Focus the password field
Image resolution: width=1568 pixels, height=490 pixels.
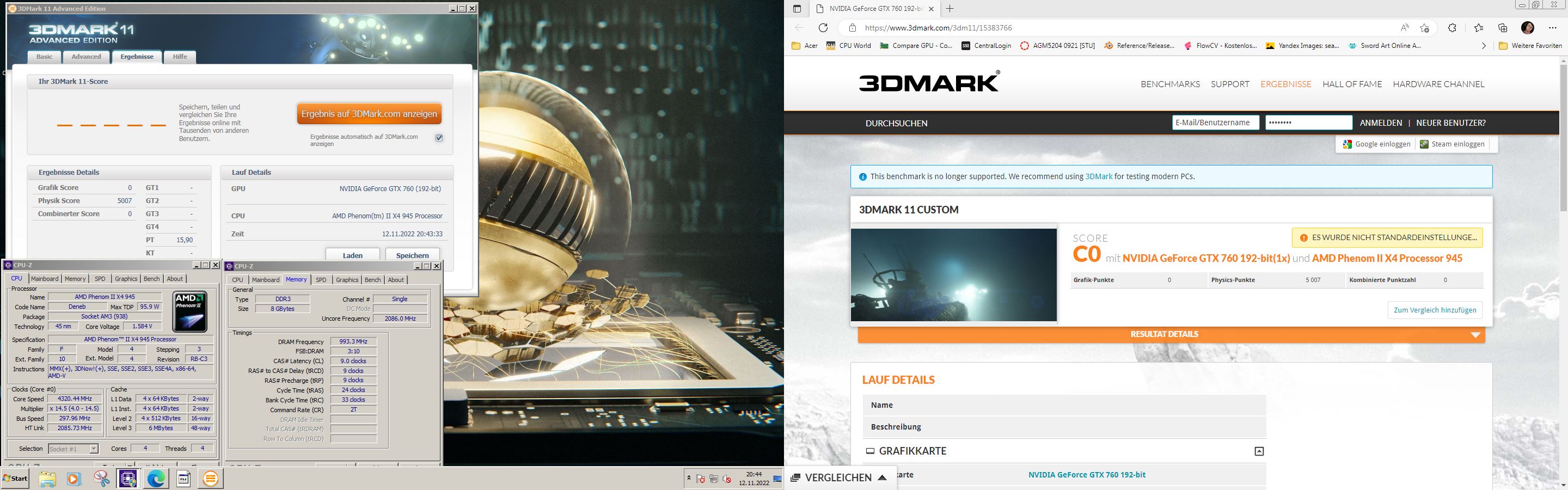(x=1308, y=122)
